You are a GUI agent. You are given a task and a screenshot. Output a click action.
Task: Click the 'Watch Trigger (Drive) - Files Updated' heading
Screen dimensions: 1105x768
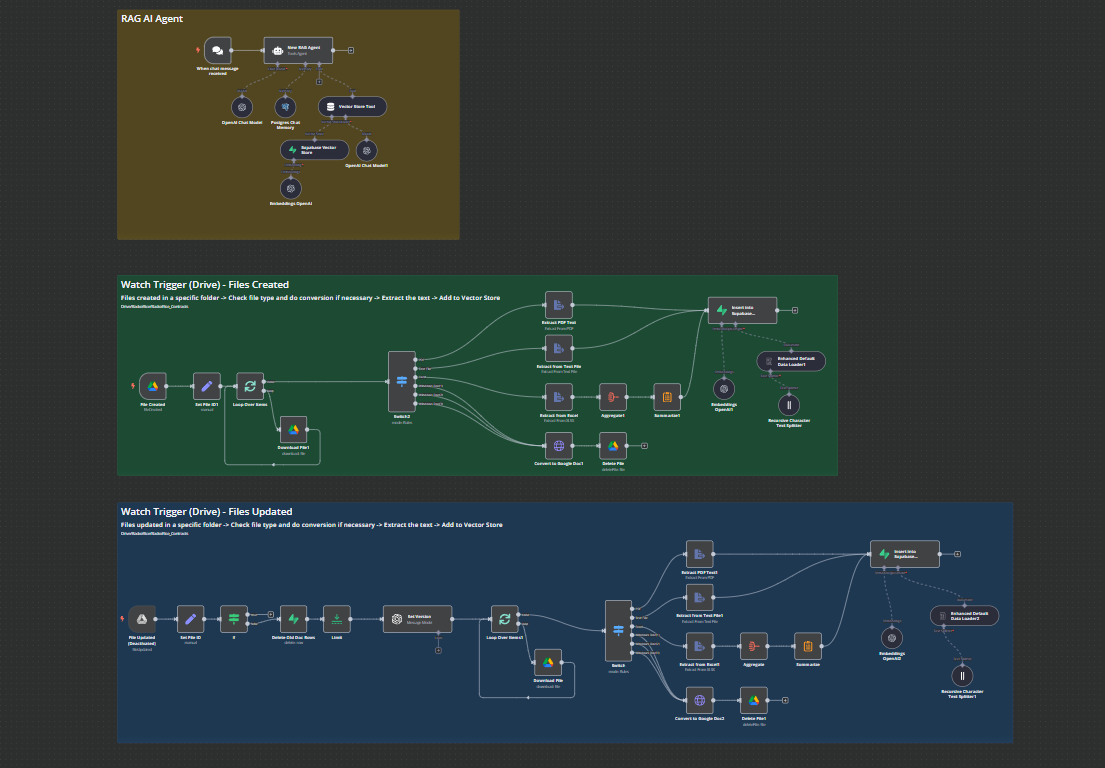point(205,511)
